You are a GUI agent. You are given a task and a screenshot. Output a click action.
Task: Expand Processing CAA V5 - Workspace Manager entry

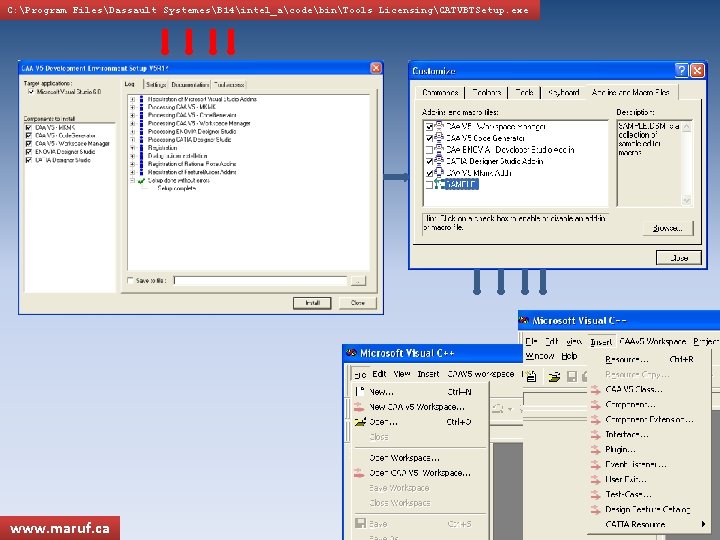(133, 123)
